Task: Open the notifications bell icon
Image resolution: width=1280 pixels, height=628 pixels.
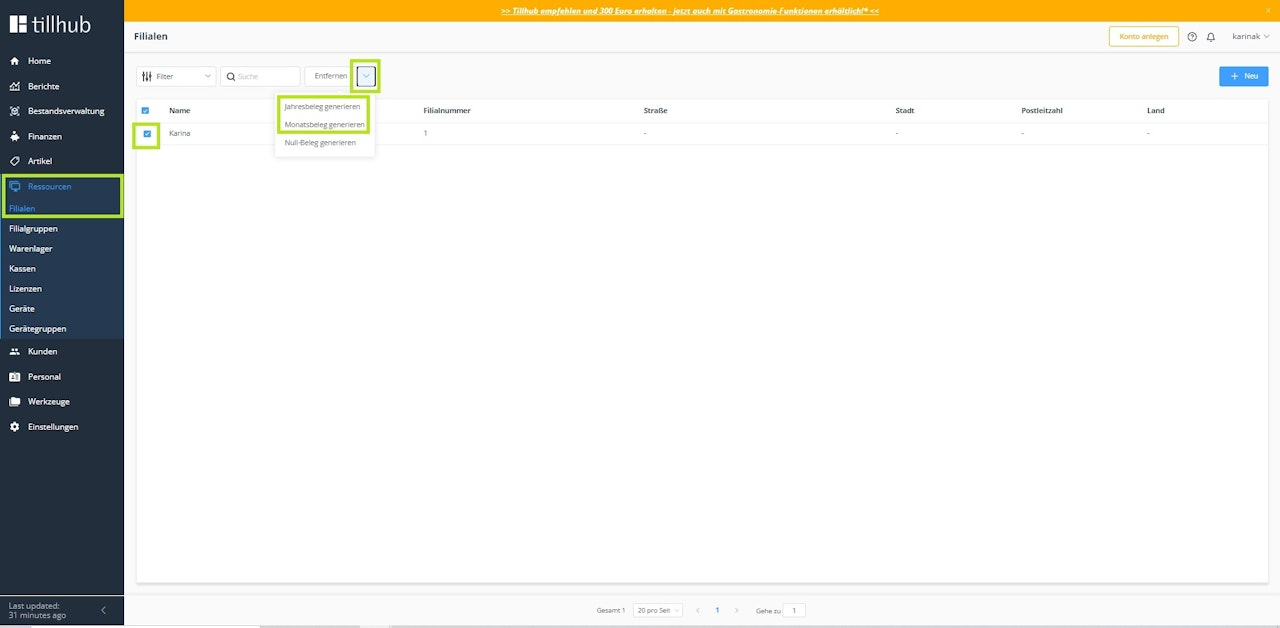Action: coord(1211,37)
